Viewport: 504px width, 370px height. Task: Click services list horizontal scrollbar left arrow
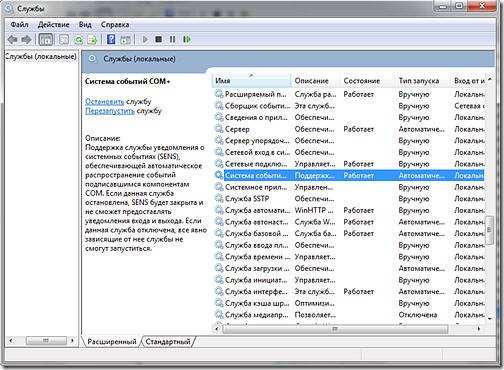[x=217, y=329]
